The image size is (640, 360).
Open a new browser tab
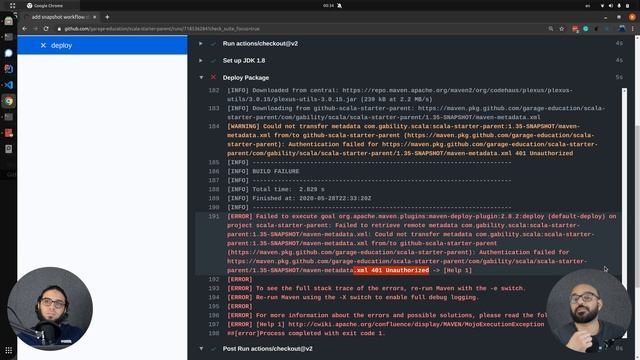[x=107, y=17]
